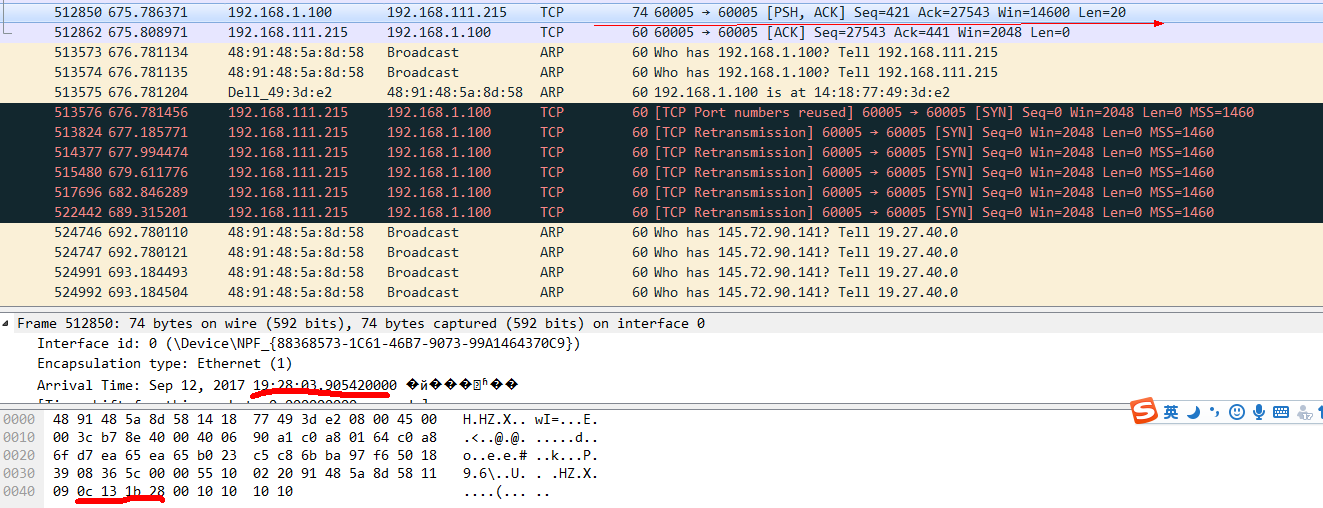
Task: Click hex offset row 0030 bytes
Action: pyautogui.click(x=245, y=473)
